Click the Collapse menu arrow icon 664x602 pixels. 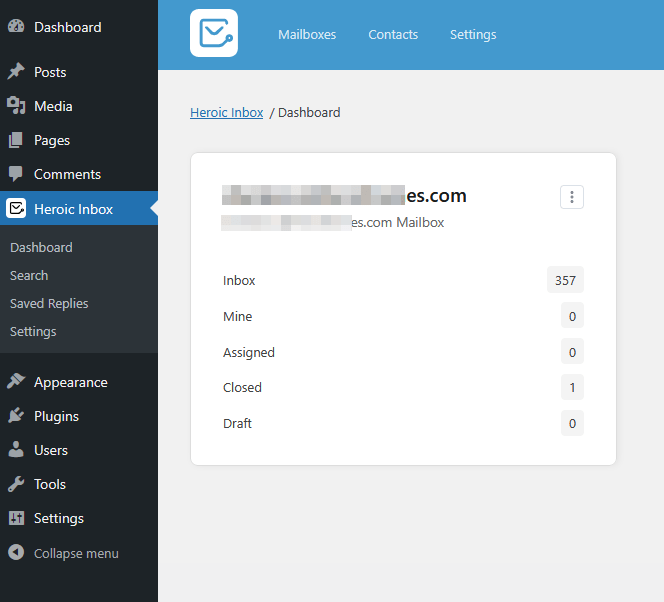tap(16, 552)
